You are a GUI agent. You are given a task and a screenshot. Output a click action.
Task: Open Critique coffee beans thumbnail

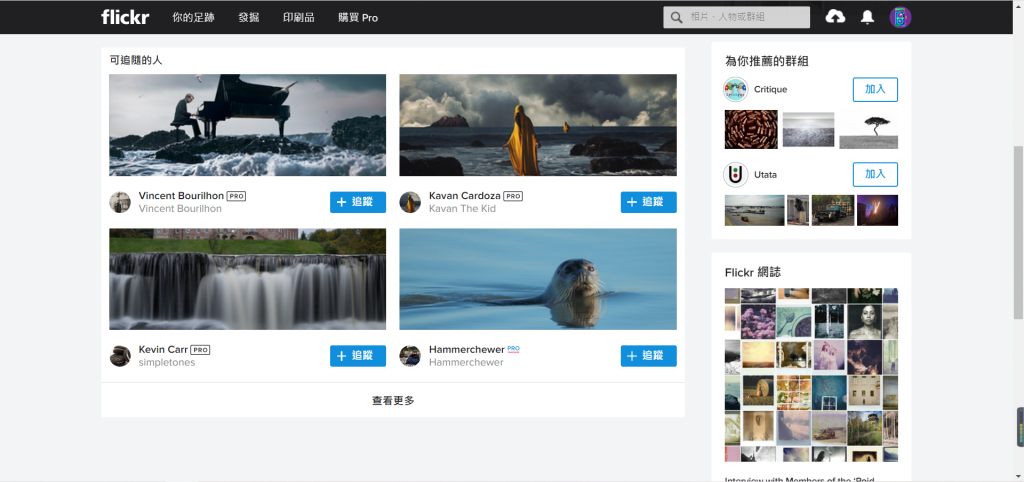tap(751, 129)
